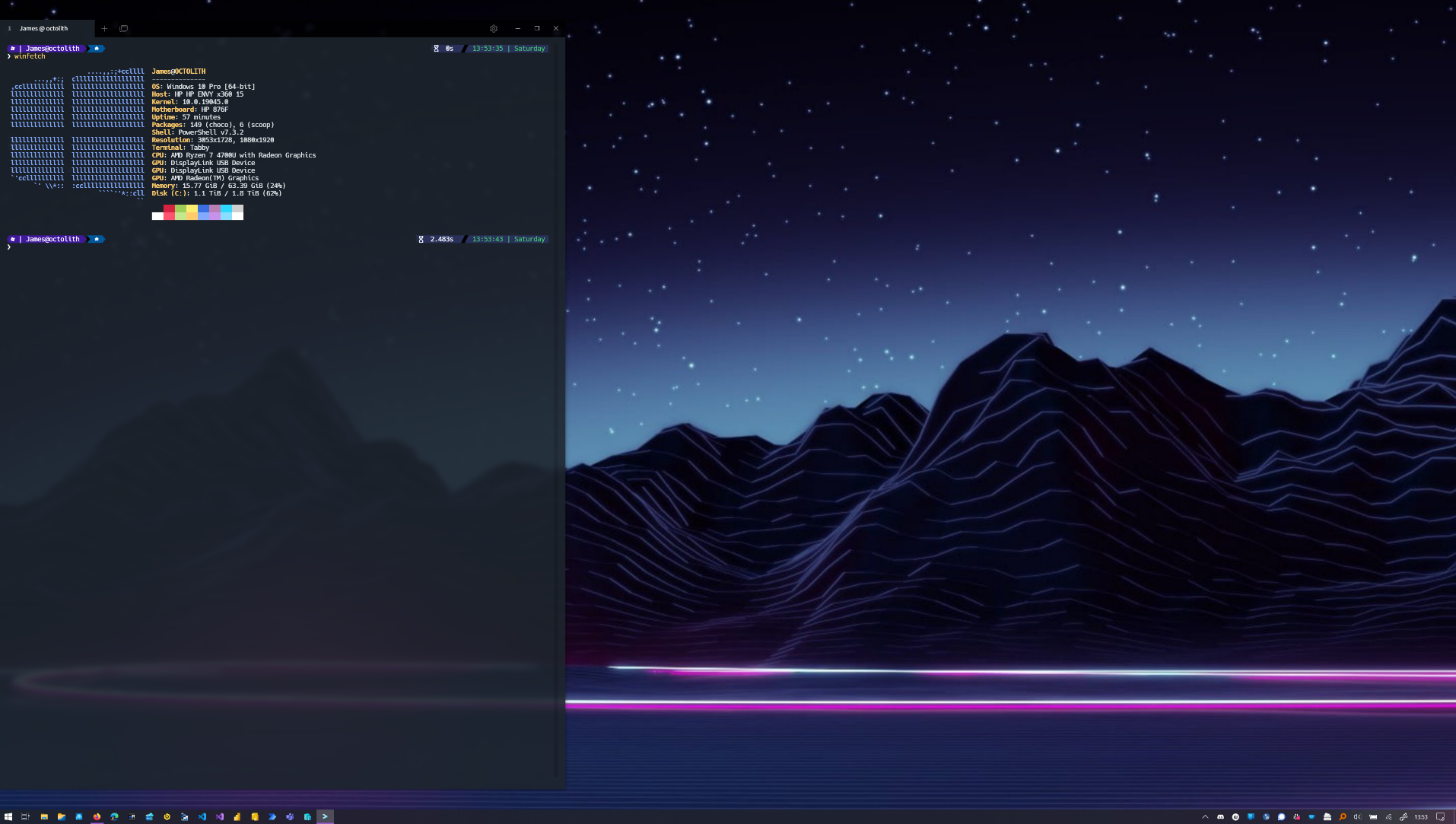
Task: Open the Windows Start menu
Action: [x=8, y=816]
